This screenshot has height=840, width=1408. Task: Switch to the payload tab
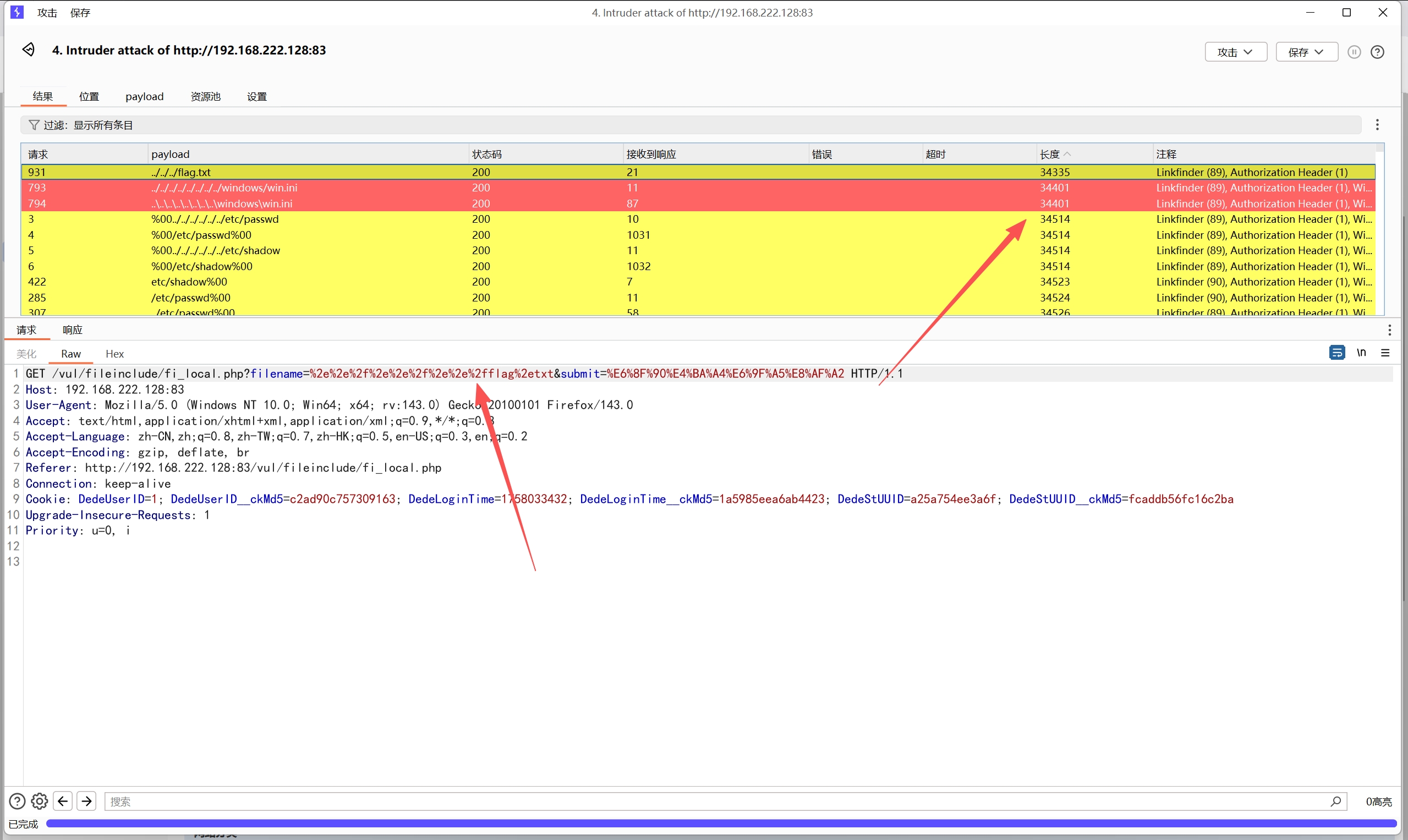coord(144,96)
